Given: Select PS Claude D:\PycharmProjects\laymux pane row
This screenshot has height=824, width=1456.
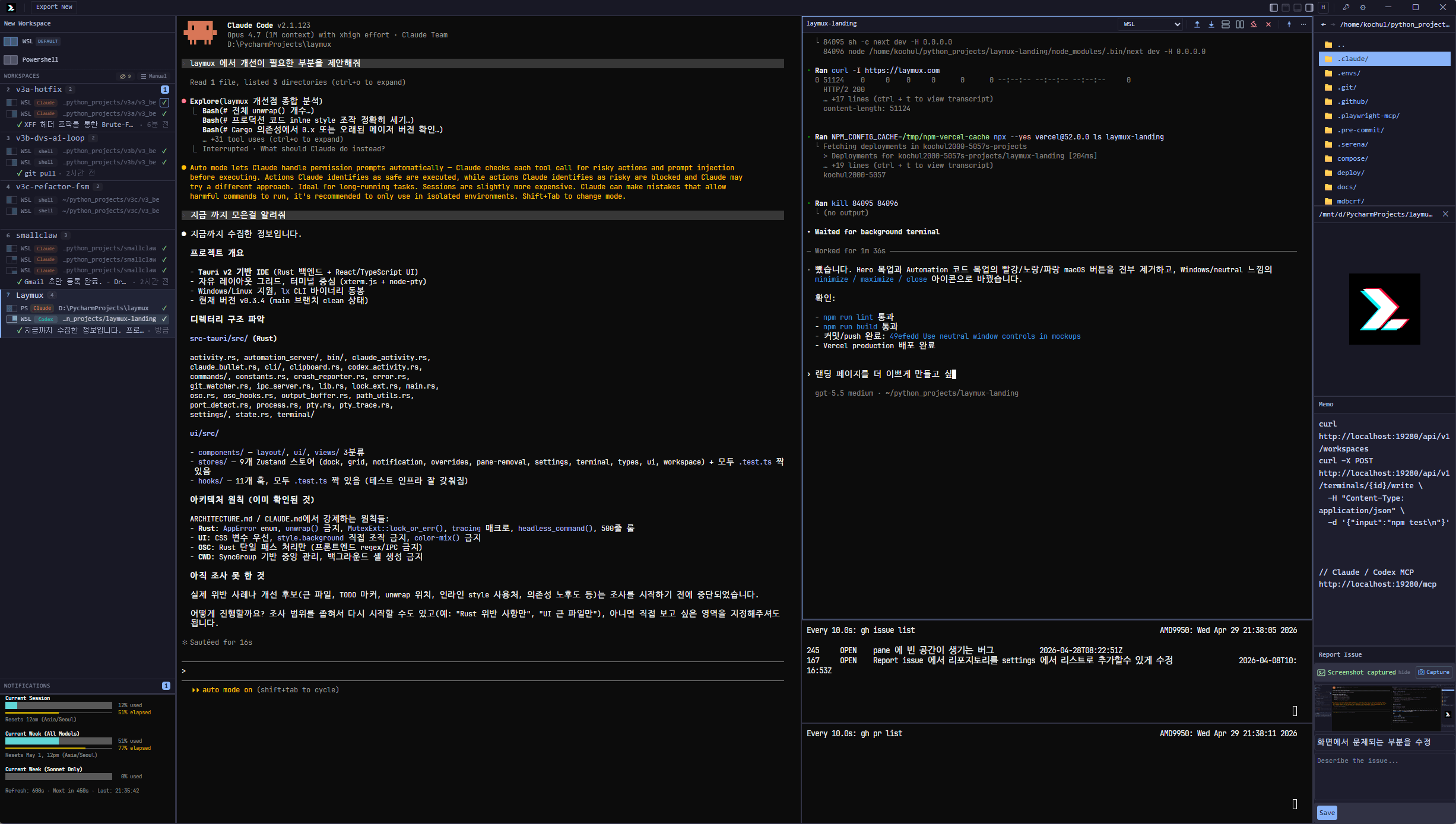Looking at the screenshot, I should (87, 308).
